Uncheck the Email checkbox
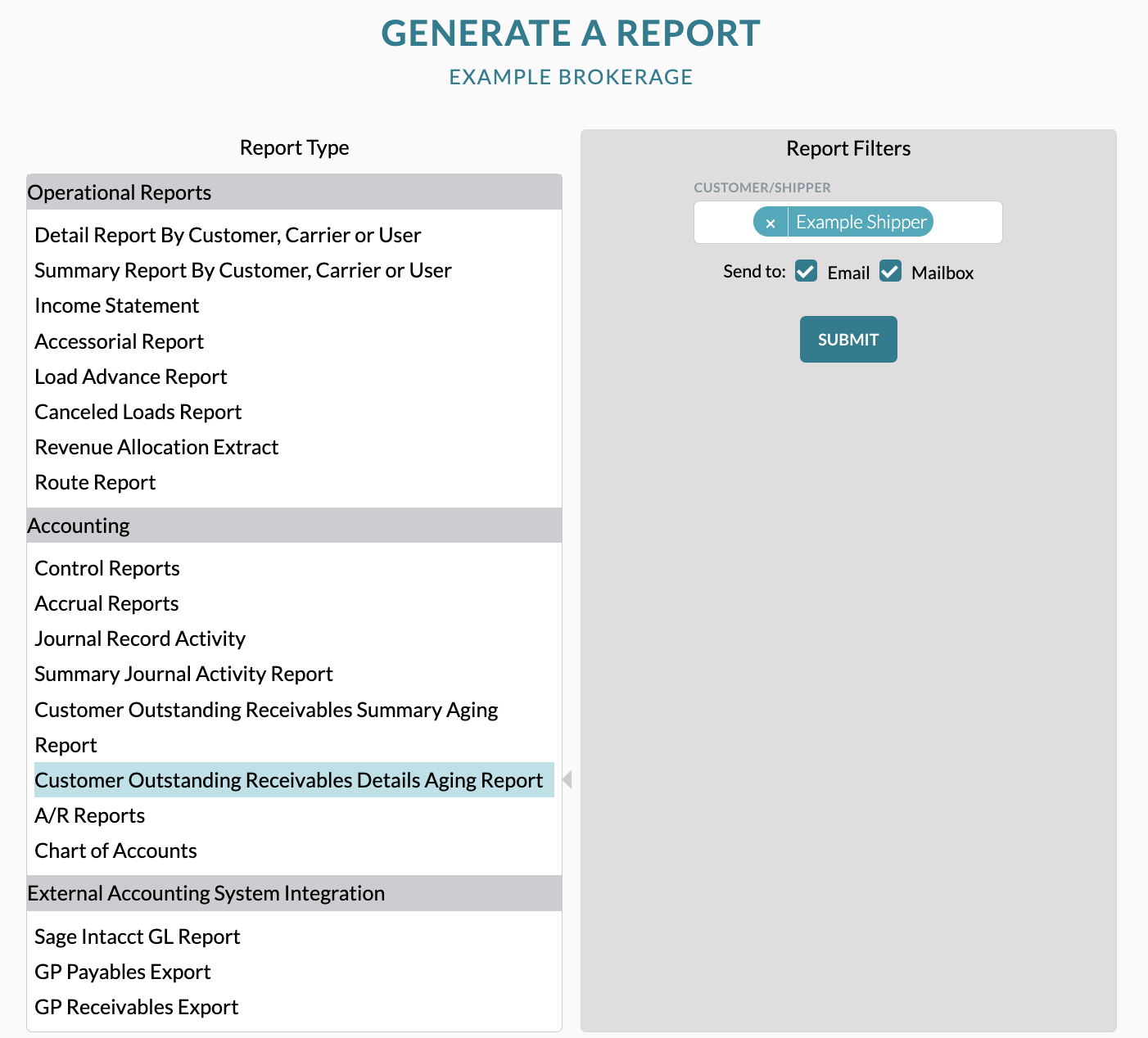Viewport: 1148px width, 1038px height. 806,271
